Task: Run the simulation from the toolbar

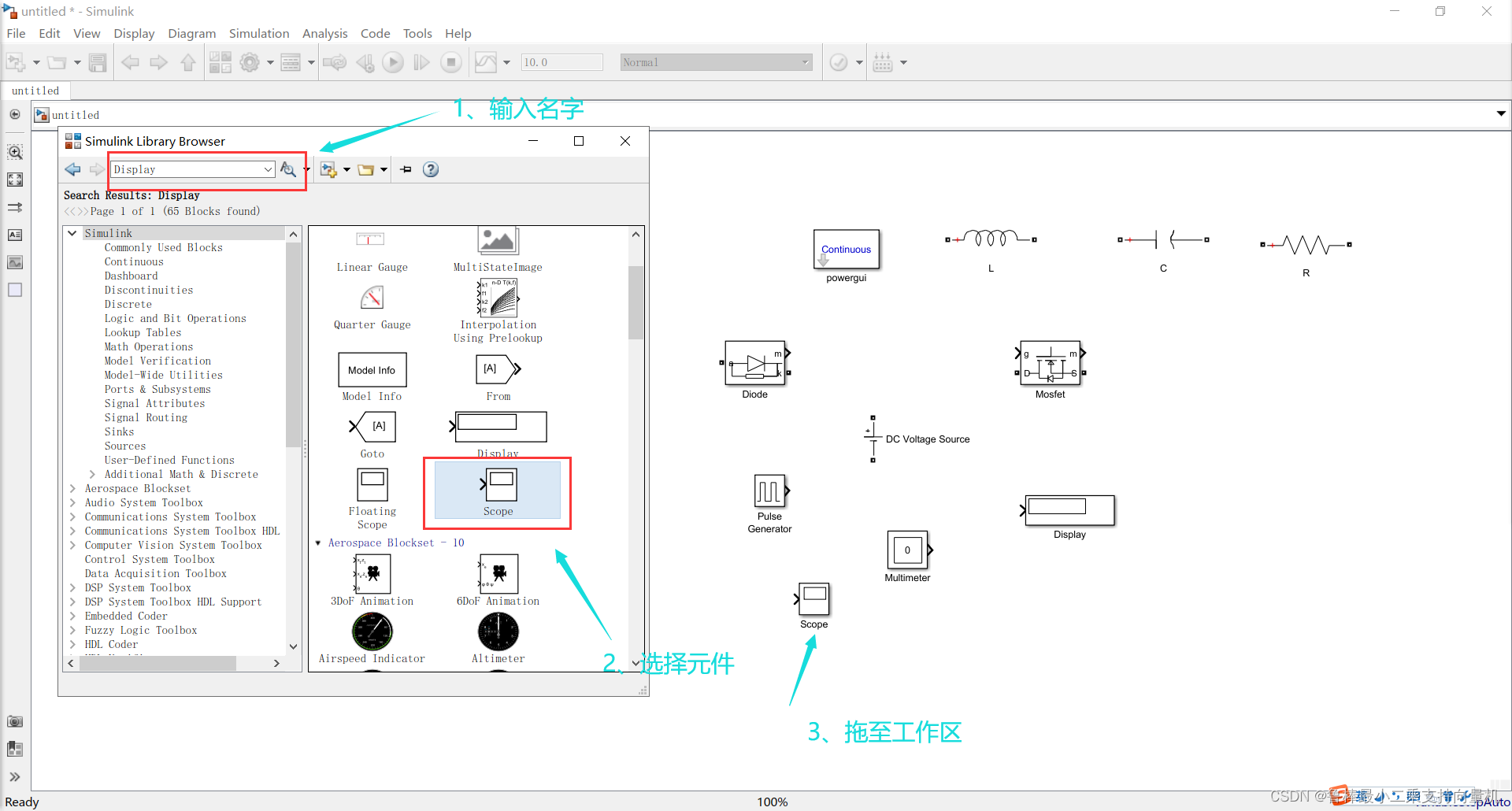Action: pos(393,62)
